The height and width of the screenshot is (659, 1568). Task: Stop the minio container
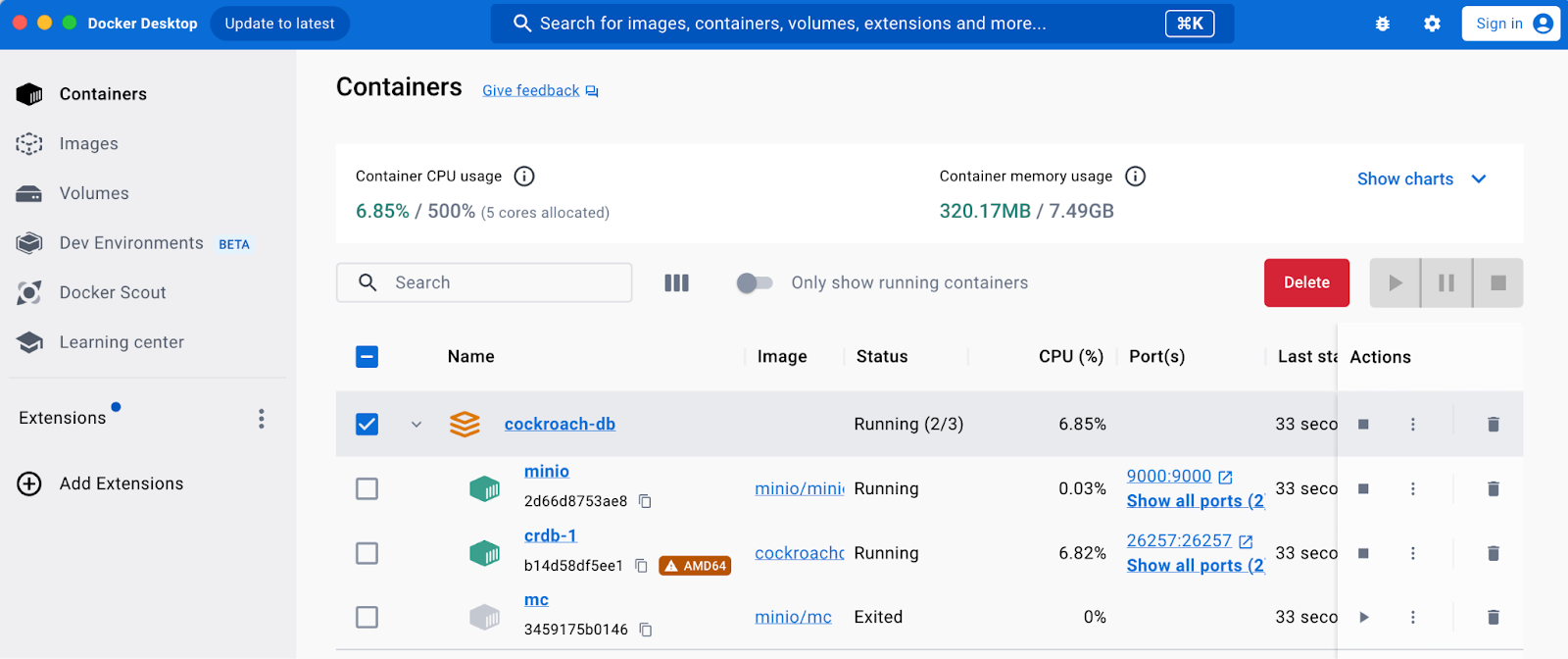coord(1363,488)
